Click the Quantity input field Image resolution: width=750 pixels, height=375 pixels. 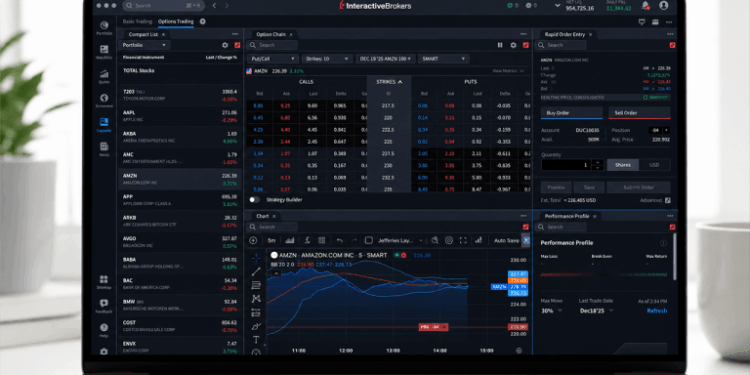567,165
